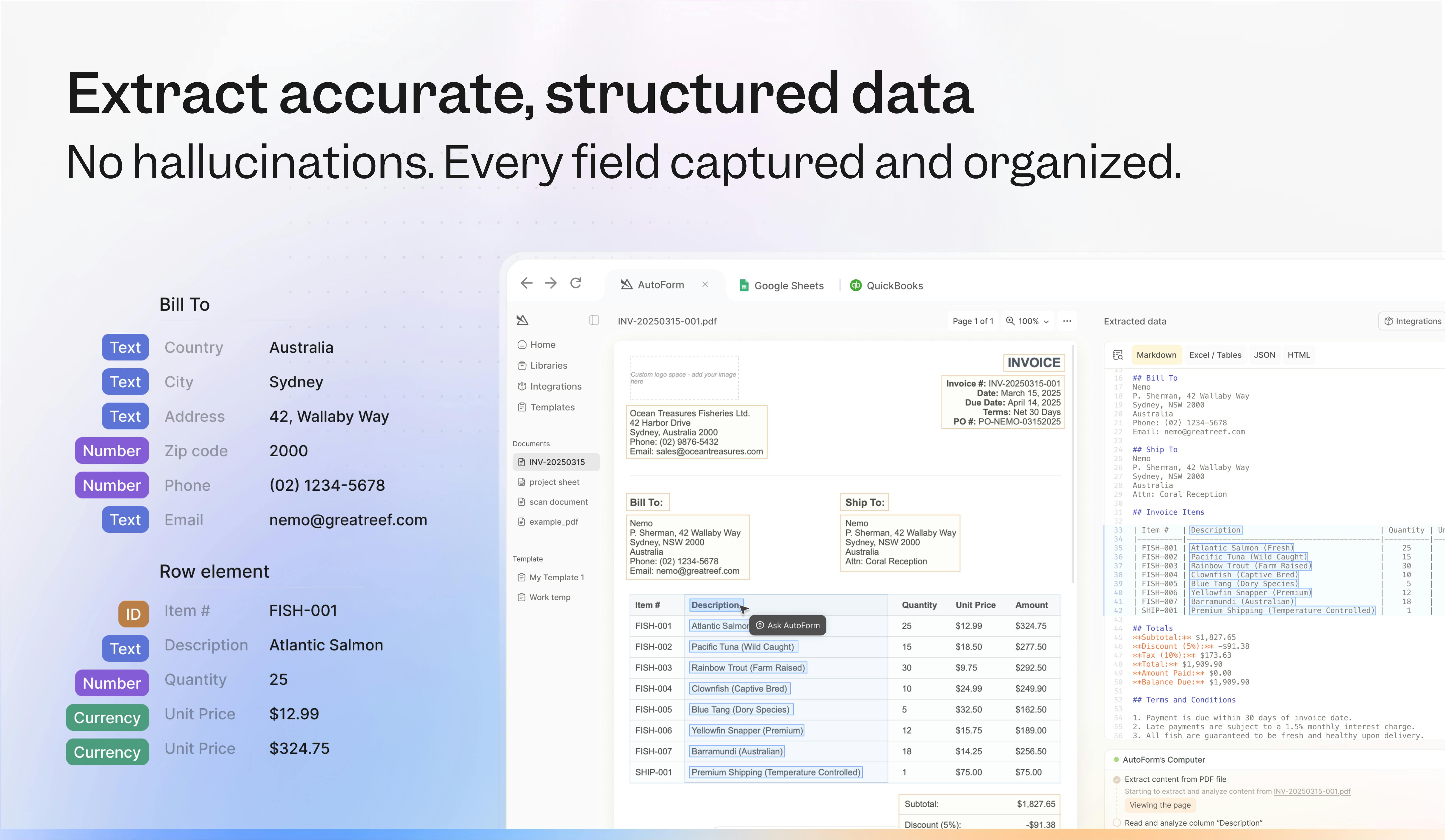
Task: Open Integrations in the sidebar
Action: pos(549,386)
